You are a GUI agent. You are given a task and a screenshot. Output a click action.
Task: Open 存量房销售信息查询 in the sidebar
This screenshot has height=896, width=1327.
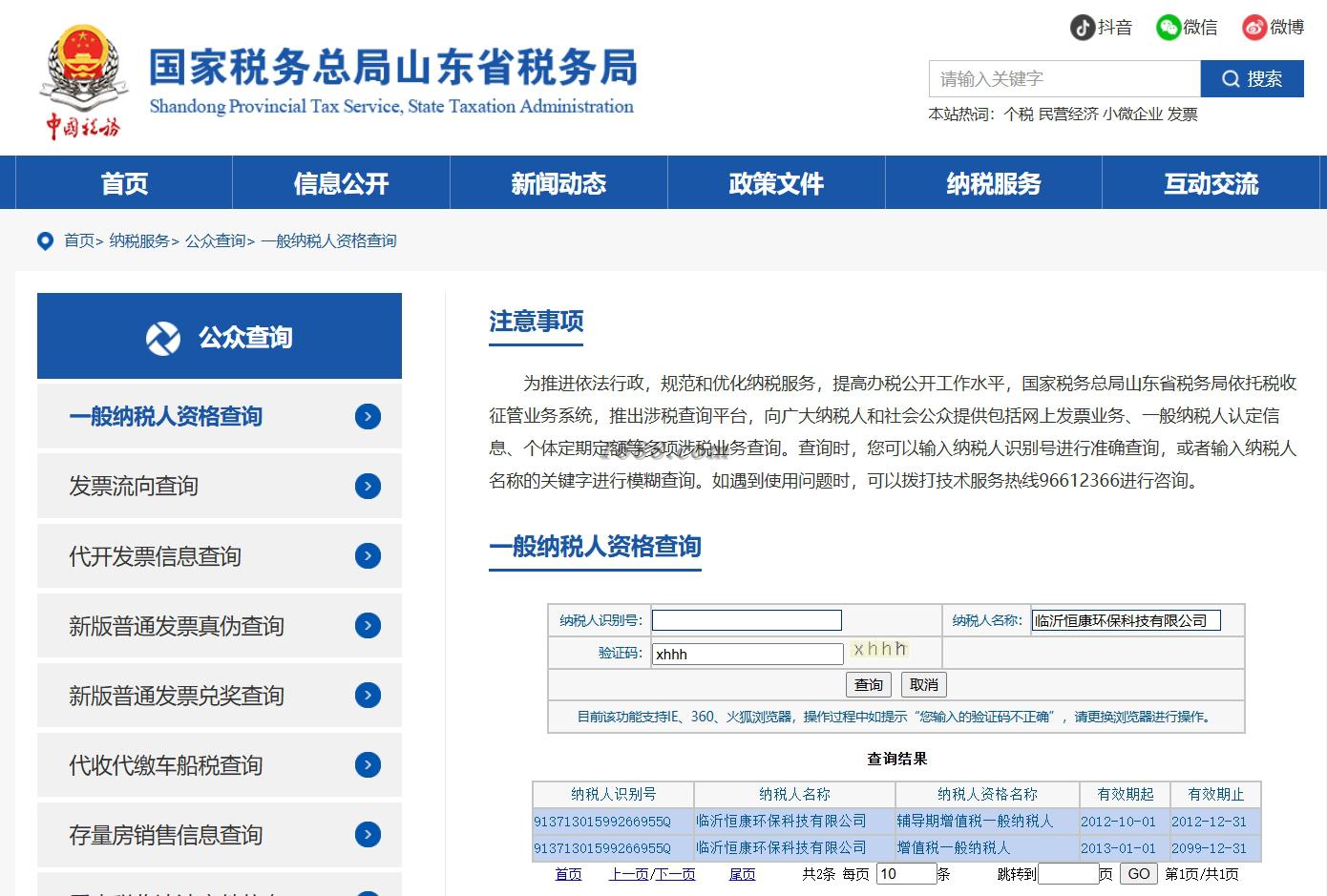tap(220, 835)
